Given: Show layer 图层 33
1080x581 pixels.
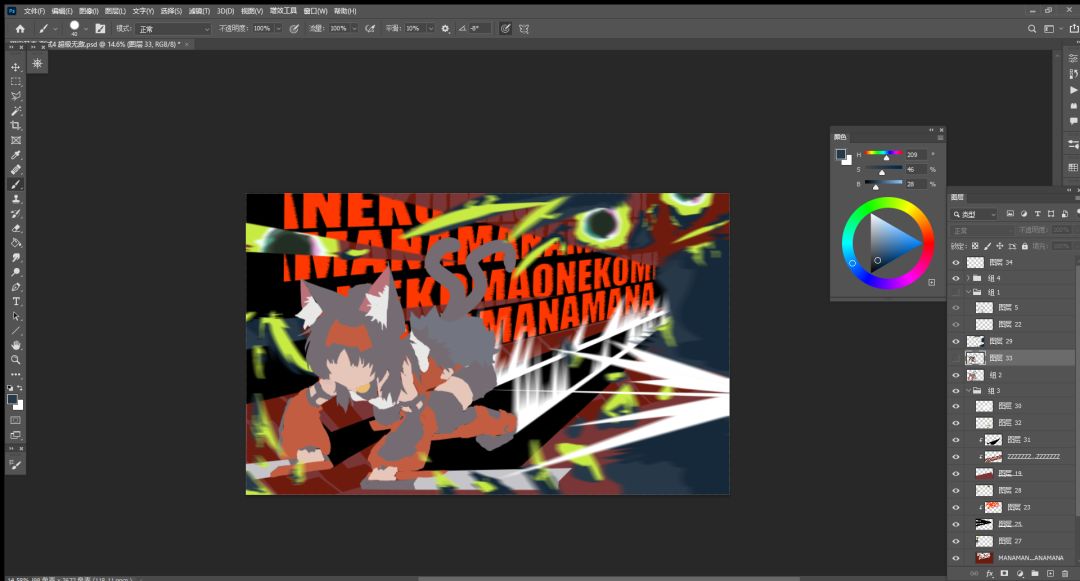Looking at the screenshot, I should pos(956,358).
